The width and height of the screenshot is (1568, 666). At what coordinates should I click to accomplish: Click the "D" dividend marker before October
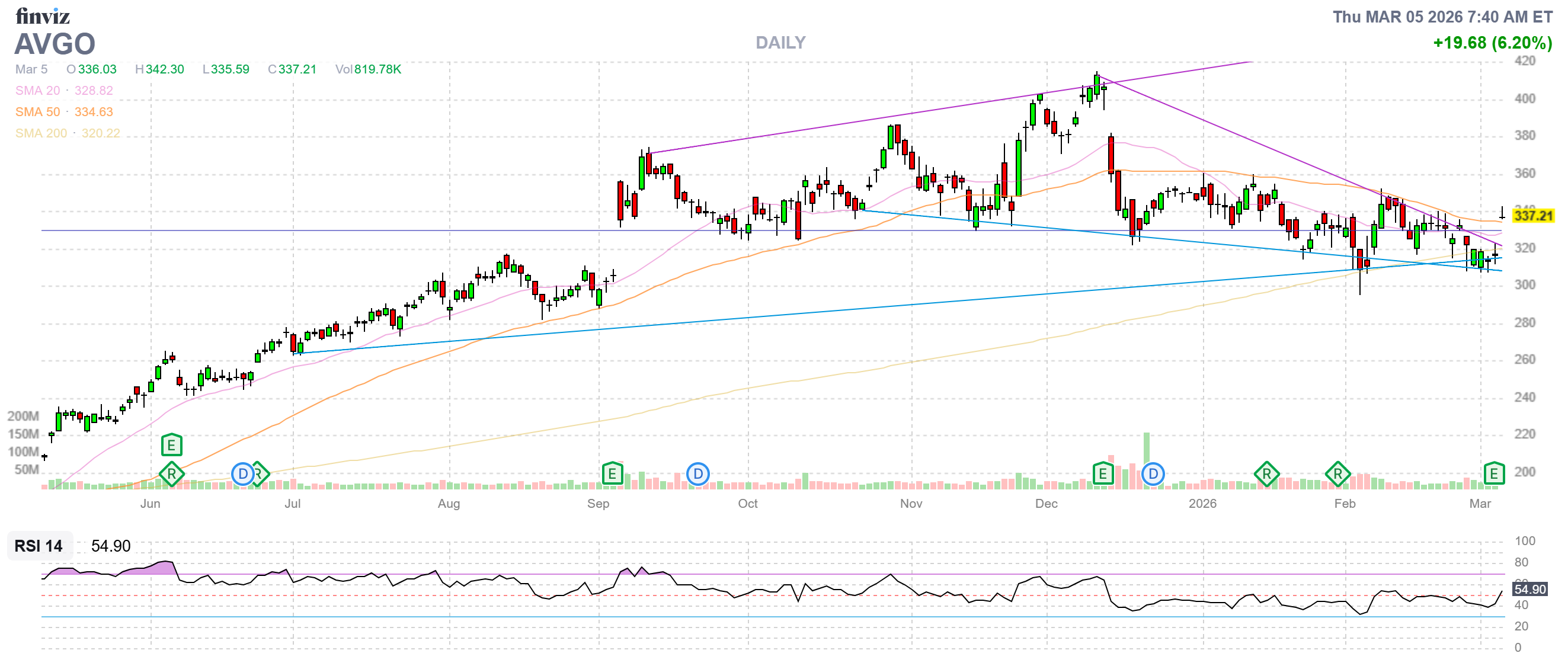[697, 473]
